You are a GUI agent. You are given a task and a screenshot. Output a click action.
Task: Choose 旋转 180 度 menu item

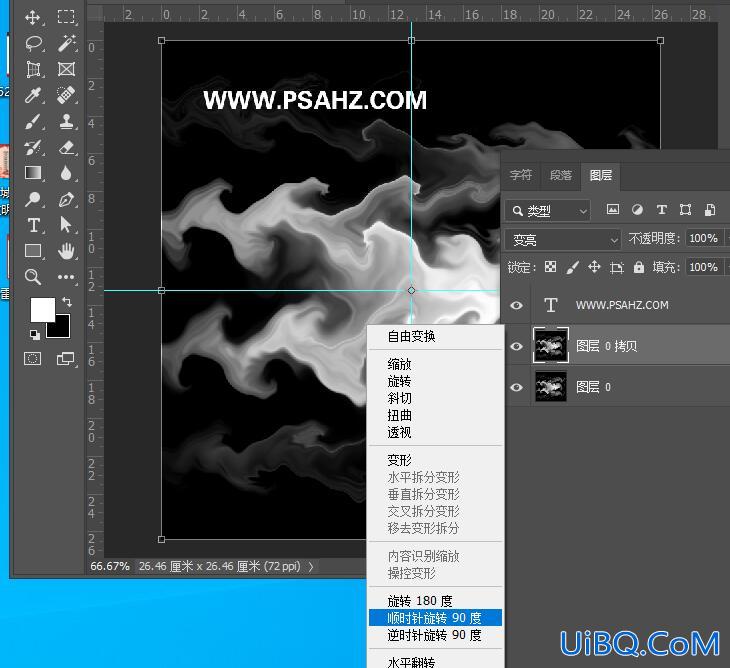[435, 601]
